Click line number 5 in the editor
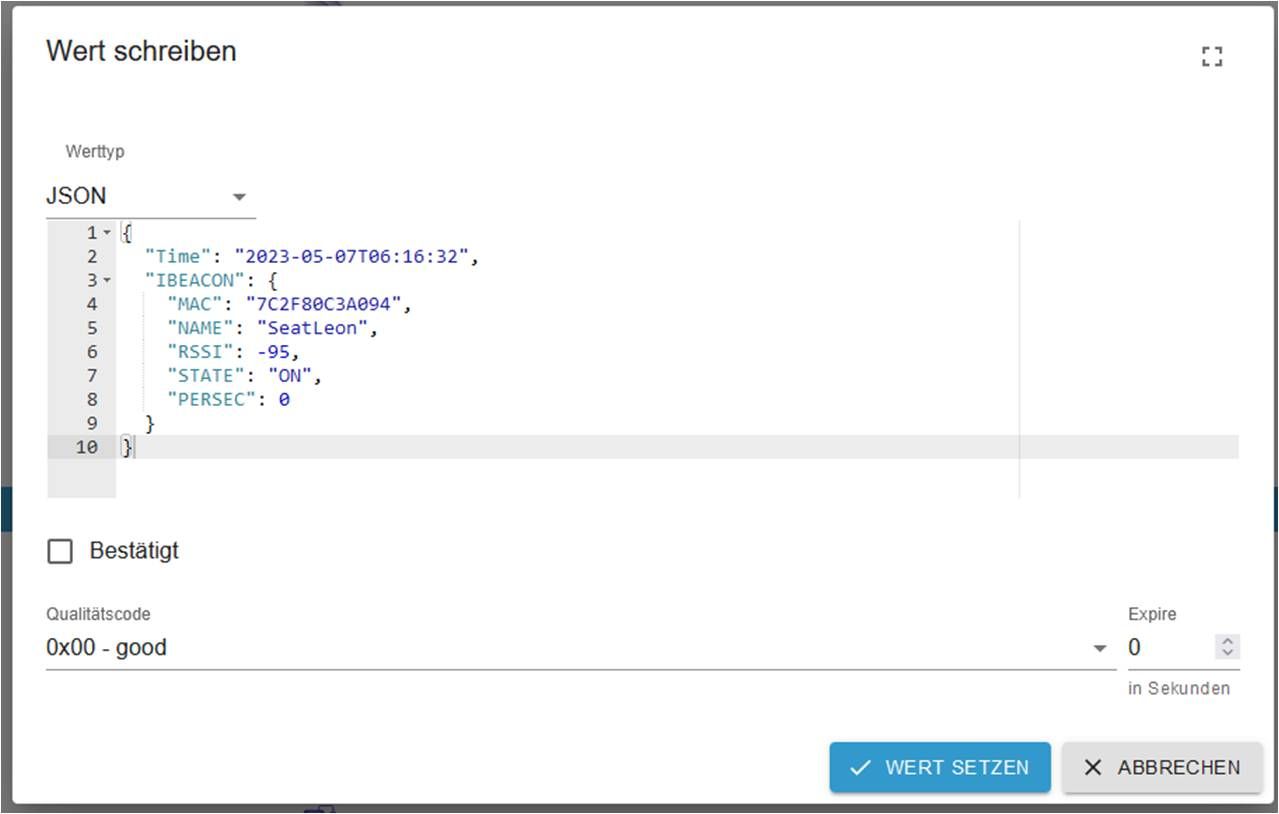 (91, 327)
